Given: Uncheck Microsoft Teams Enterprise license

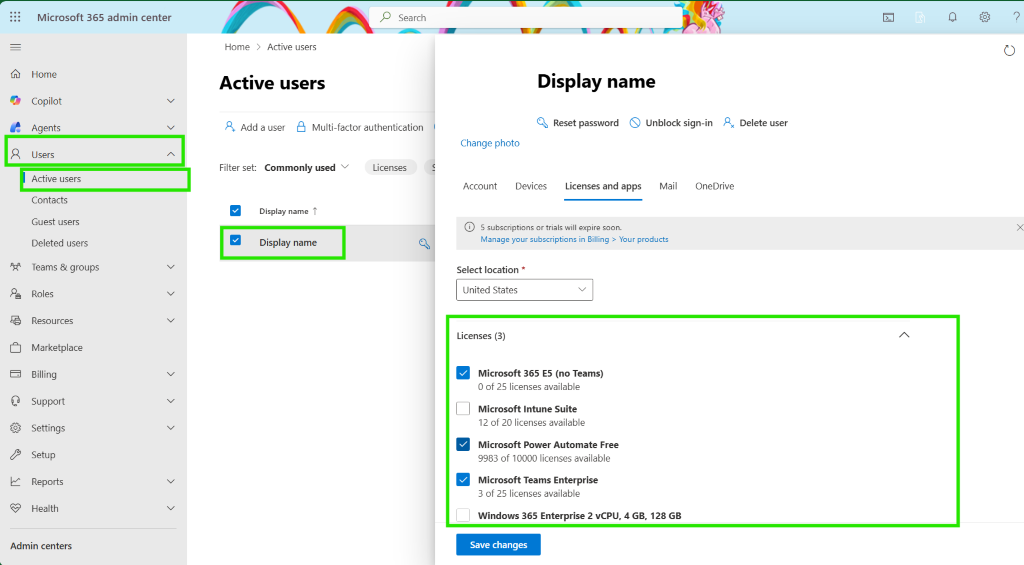Looking at the screenshot, I should 463,479.
